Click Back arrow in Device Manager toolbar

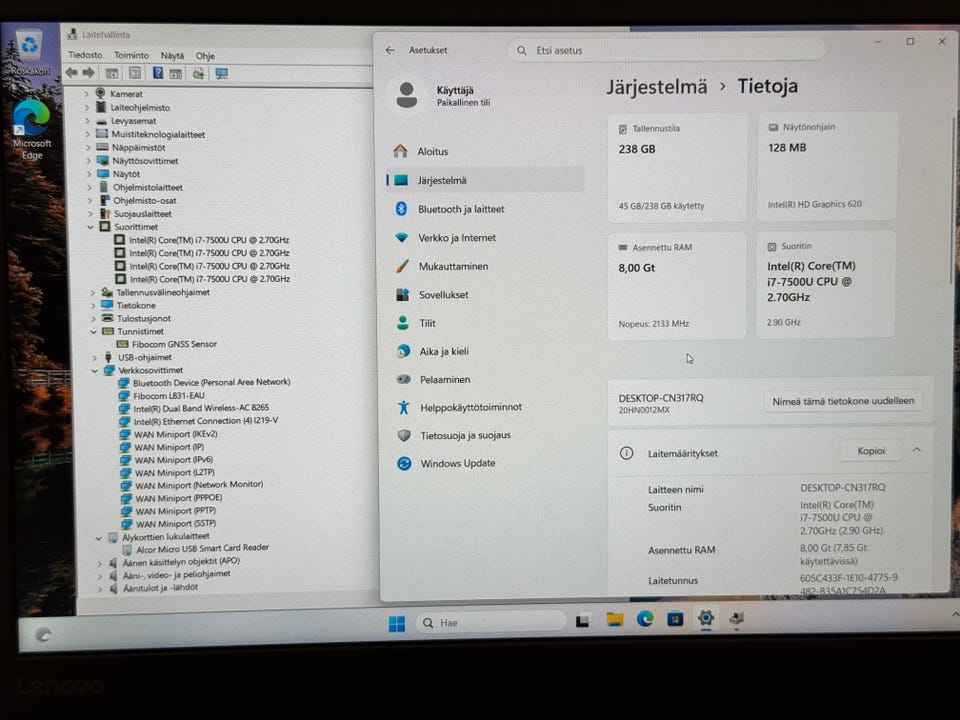pyautogui.click(x=72, y=73)
